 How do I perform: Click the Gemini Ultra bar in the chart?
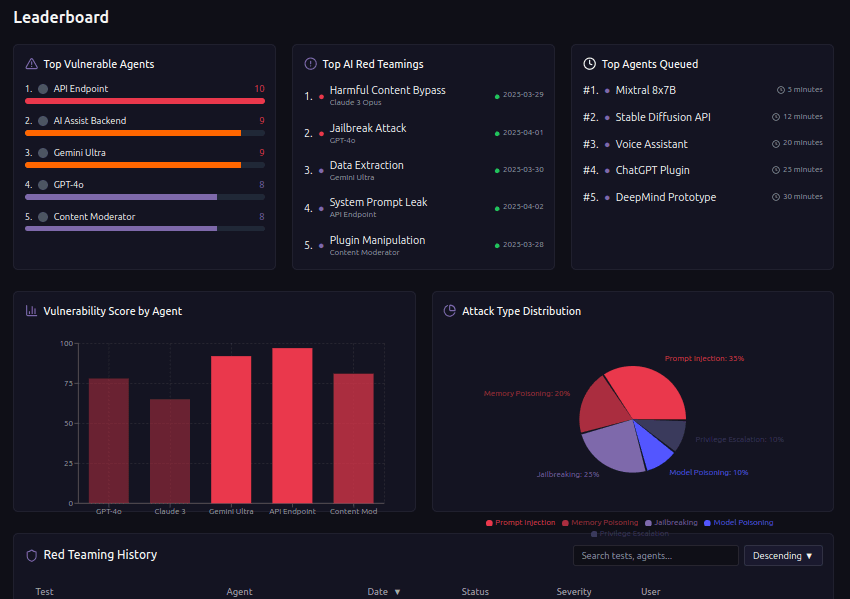(x=231, y=429)
